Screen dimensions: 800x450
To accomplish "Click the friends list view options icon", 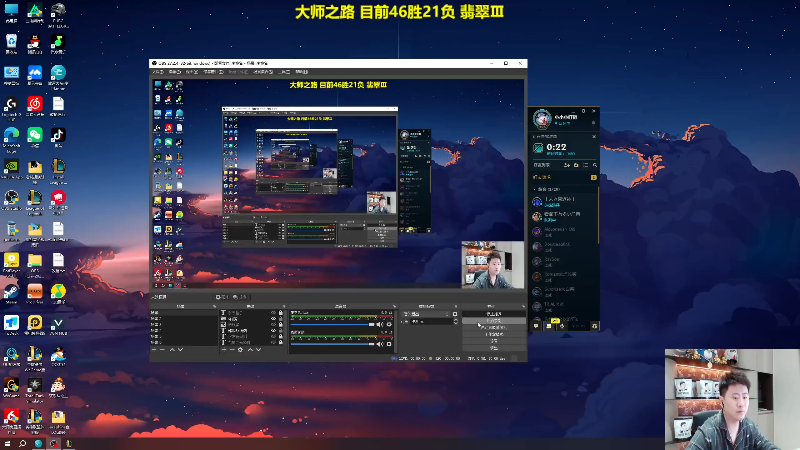I will [585, 165].
